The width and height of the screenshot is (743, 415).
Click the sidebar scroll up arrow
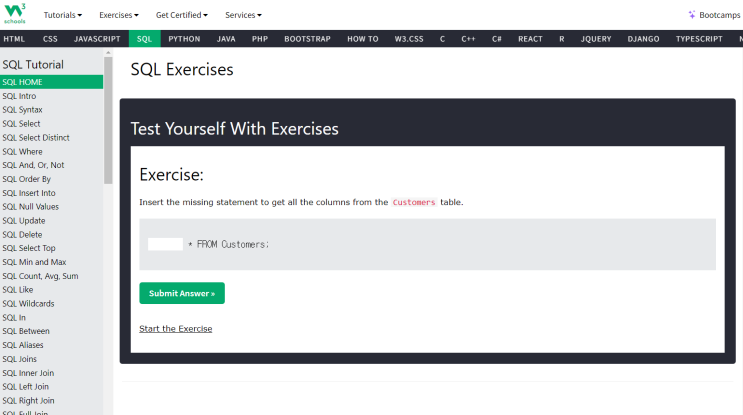(108, 53)
